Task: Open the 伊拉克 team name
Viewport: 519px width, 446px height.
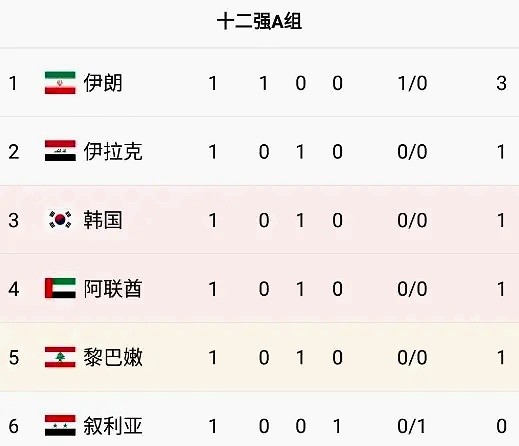Action: tap(113, 151)
